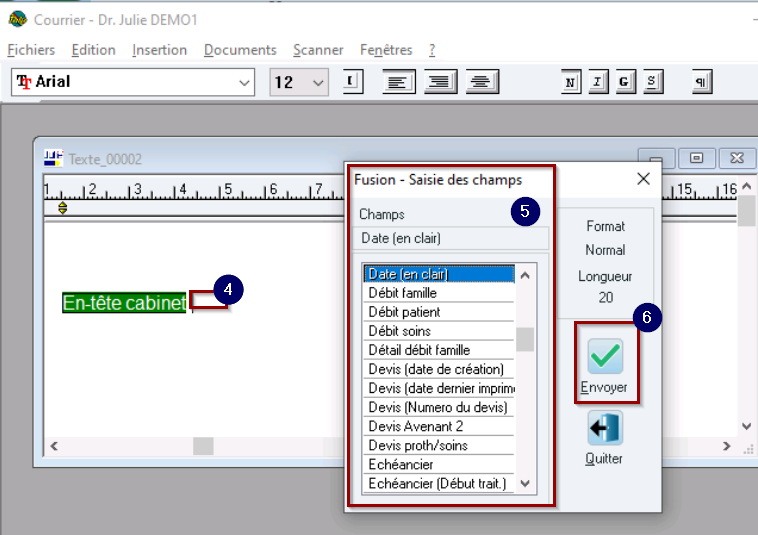
Task: Maximize the Texte_00002 document window
Action: tap(696, 158)
